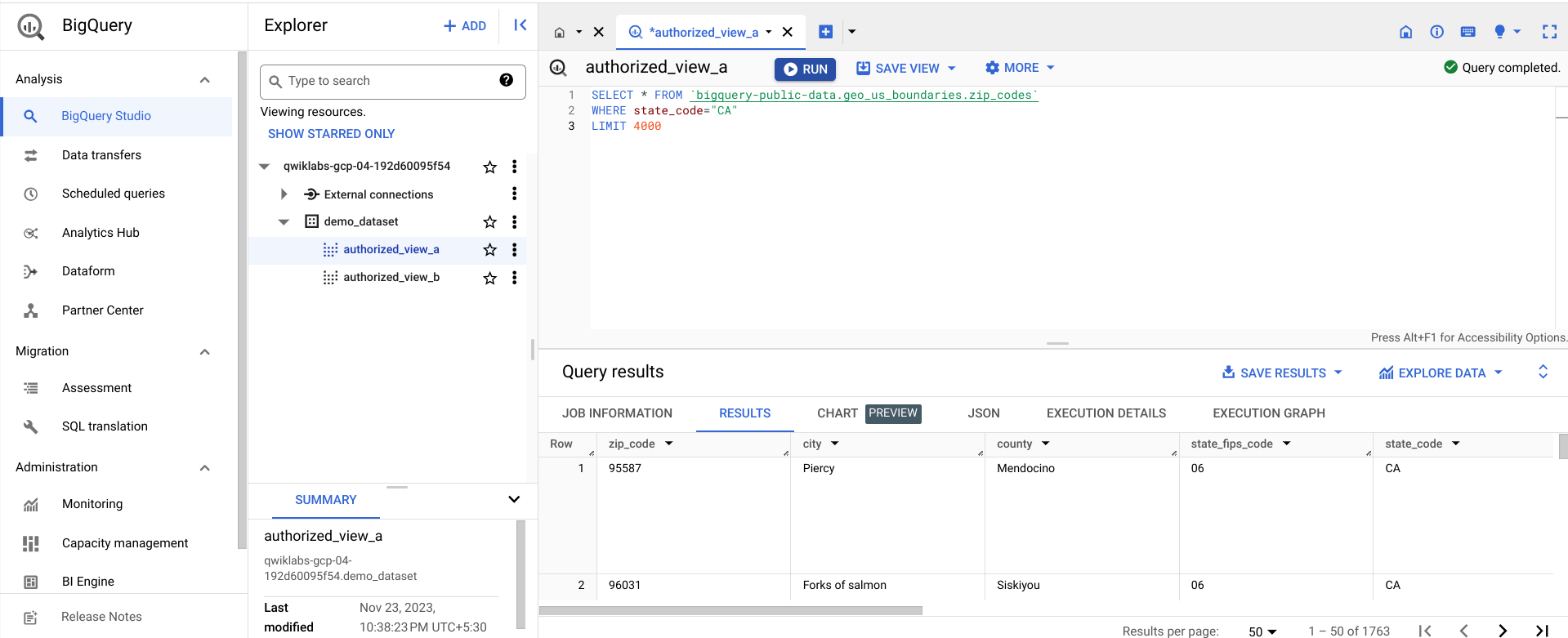This screenshot has height=638, width=1568.
Task: Open the home tab icon
Action: pyautogui.click(x=560, y=33)
